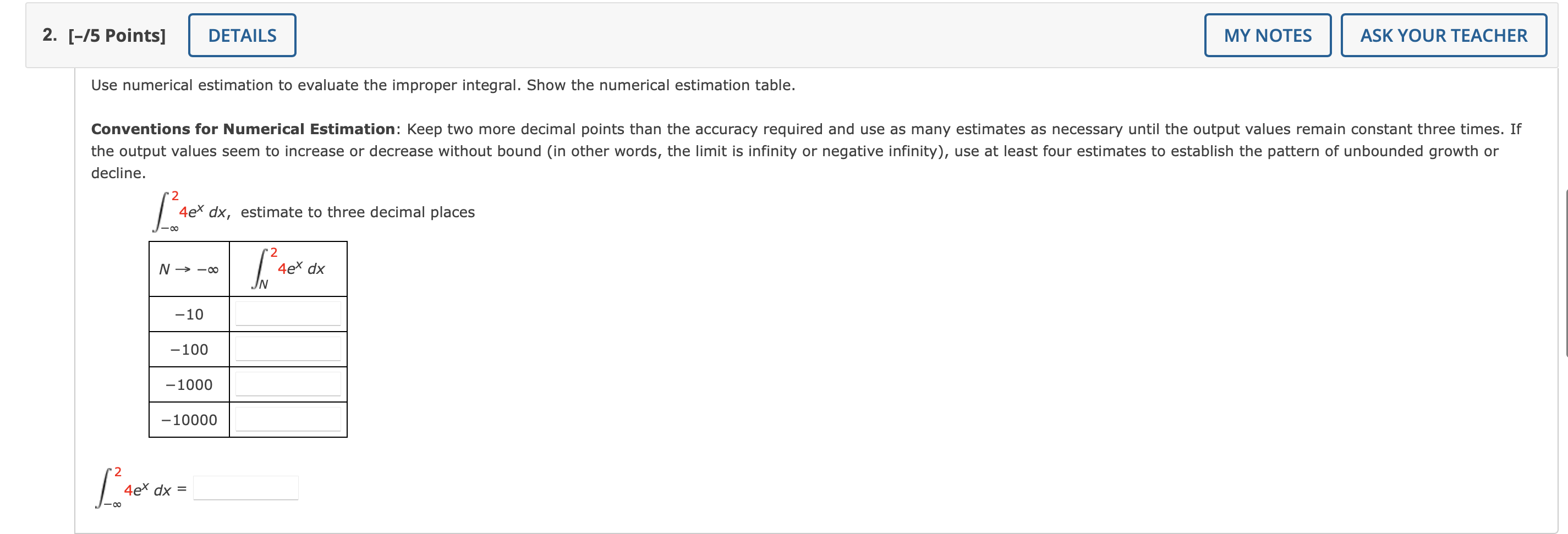Click ASK YOUR TEACHER
Viewport: 1568px width, 534px height.
tap(1443, 35)
